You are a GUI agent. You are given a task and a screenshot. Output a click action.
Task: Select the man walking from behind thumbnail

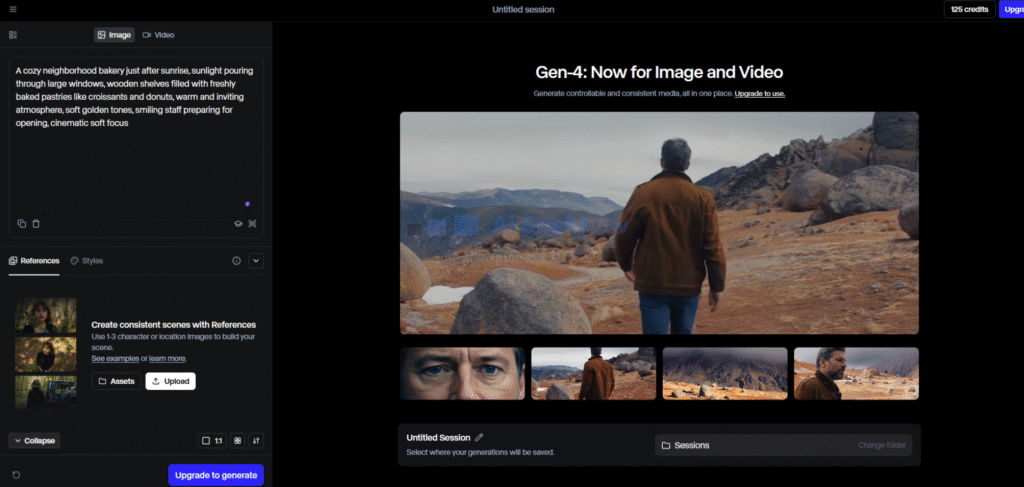594,373
